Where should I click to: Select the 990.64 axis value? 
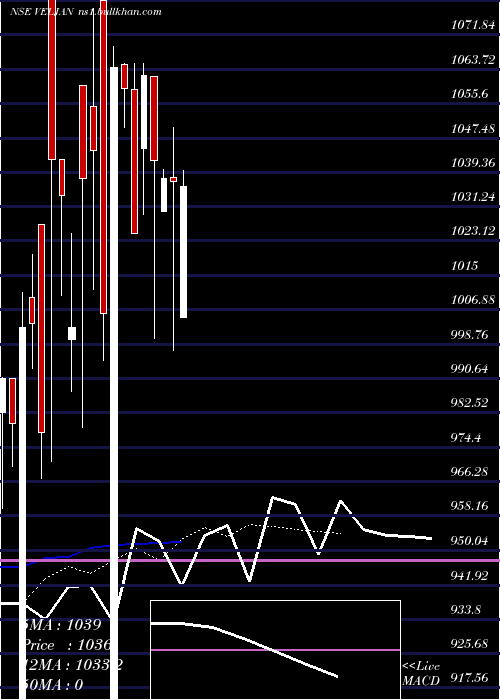(x=470, y=369)
